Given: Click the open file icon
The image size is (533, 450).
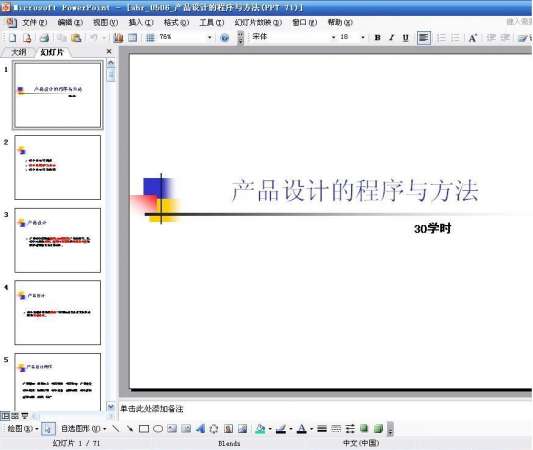Looking at the screenshot, I should [x=28, y=37].
